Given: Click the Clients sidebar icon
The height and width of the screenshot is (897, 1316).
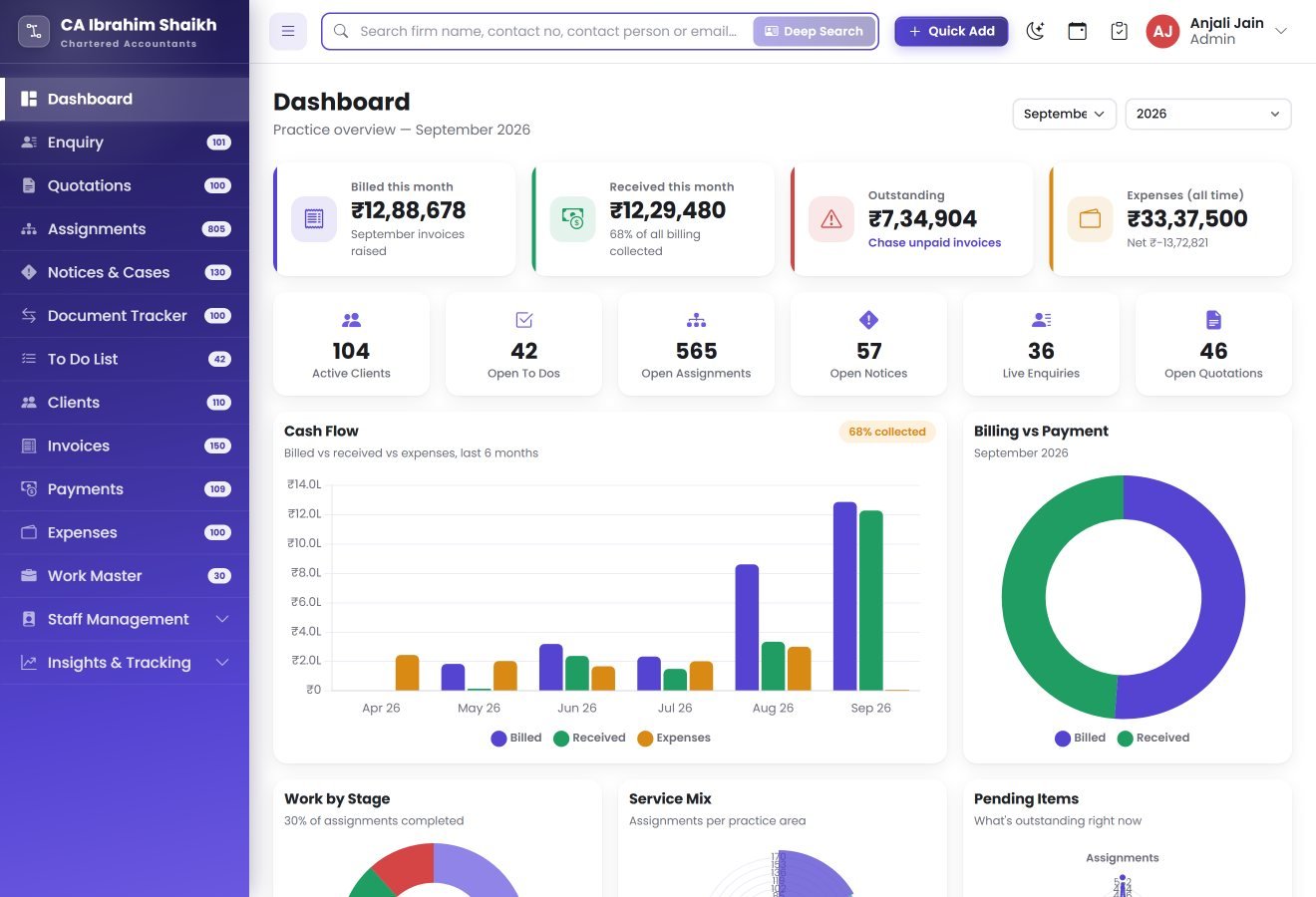Looking at the screenshot, I should point(29,403).
